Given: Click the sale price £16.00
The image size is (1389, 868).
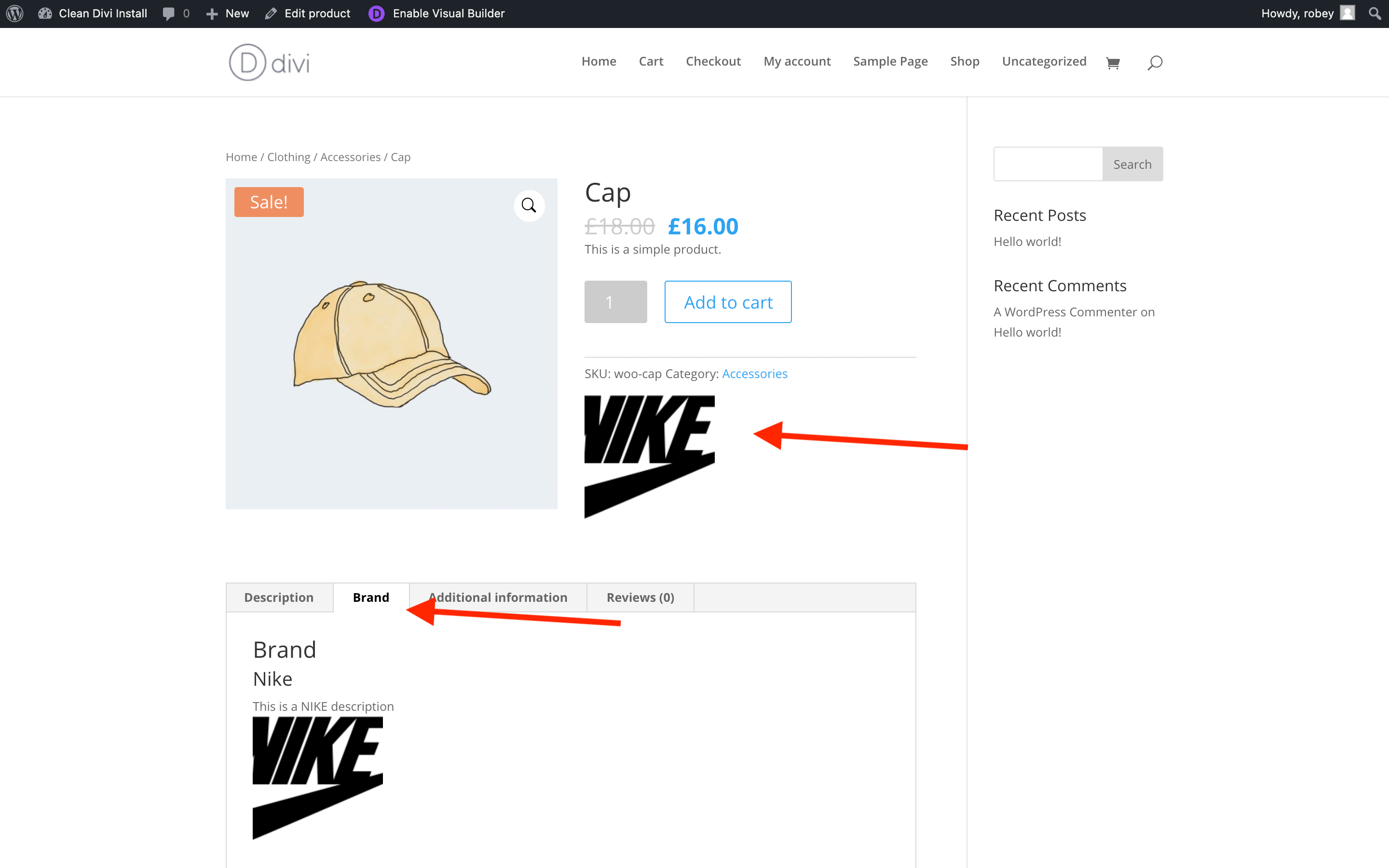Looking at the screenshot, I should click(703, 227).
